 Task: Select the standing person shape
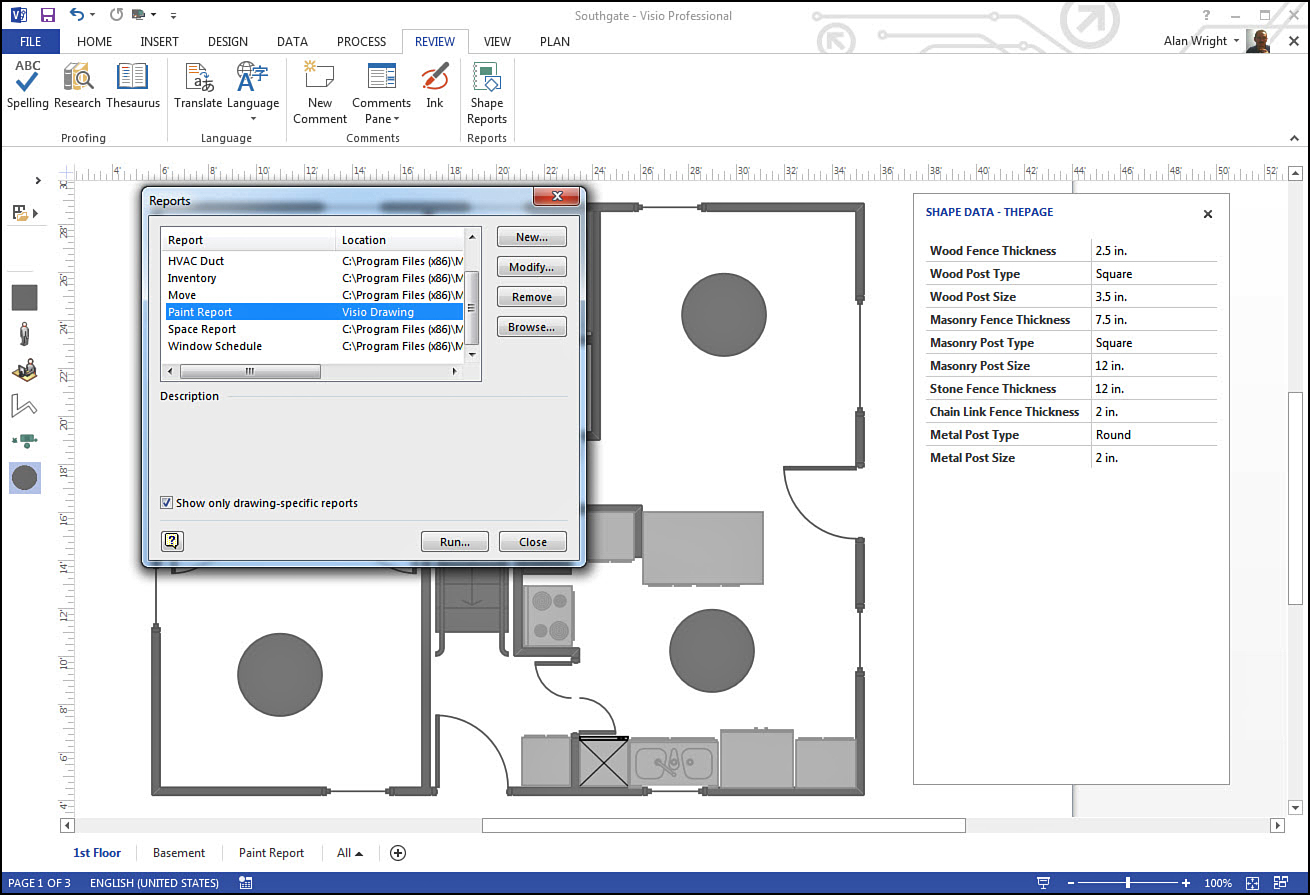point(24,334)
